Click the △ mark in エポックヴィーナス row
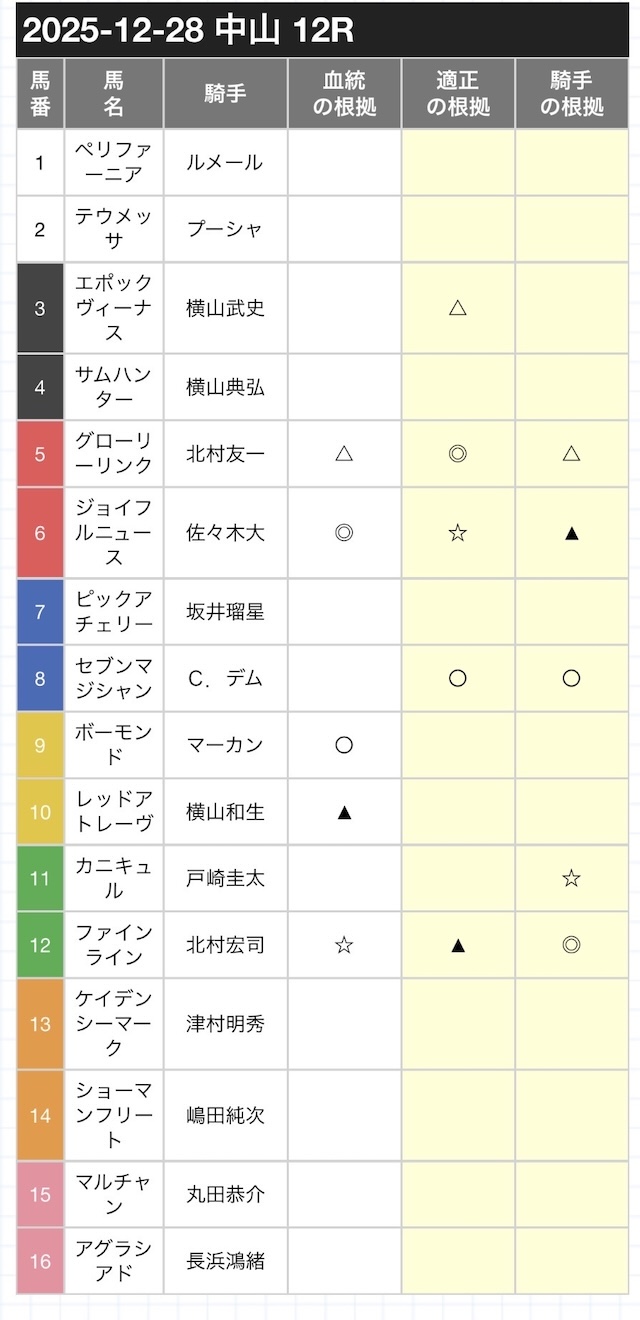Image resolution: width=640 pixels, height=1320 pixels. click(458, 308)
